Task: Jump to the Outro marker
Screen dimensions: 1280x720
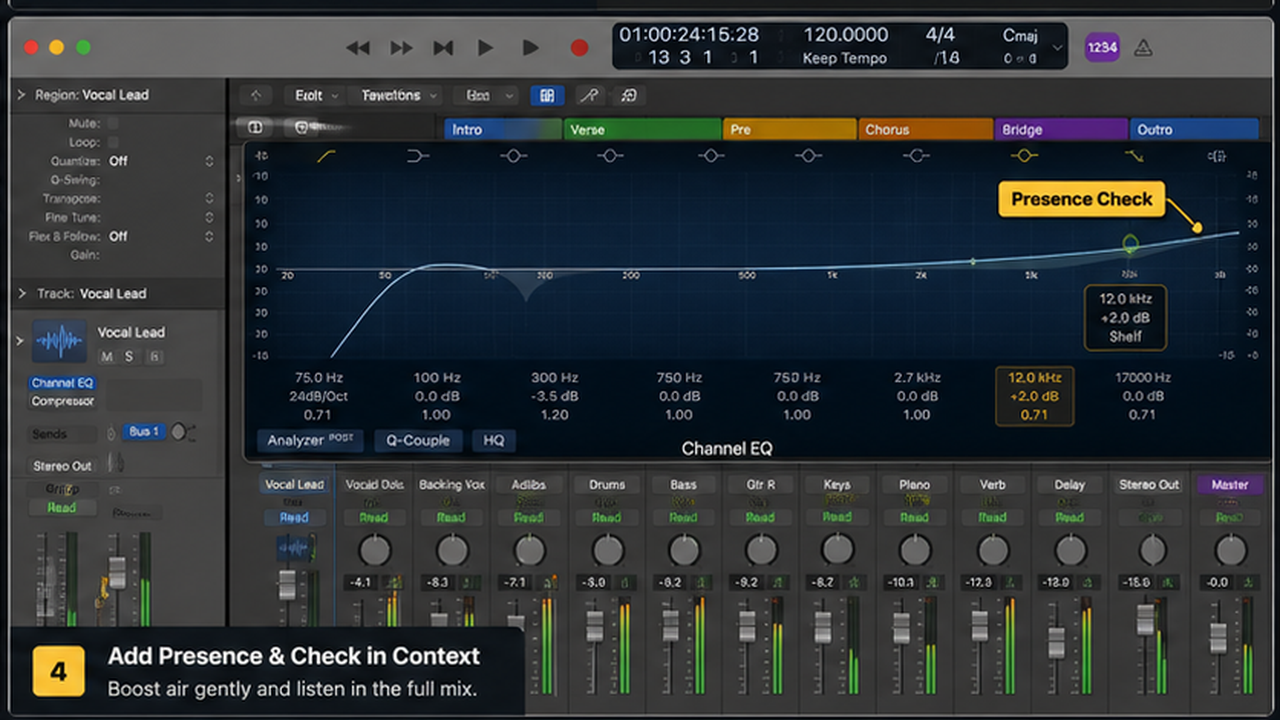Action: (1194, 130)
